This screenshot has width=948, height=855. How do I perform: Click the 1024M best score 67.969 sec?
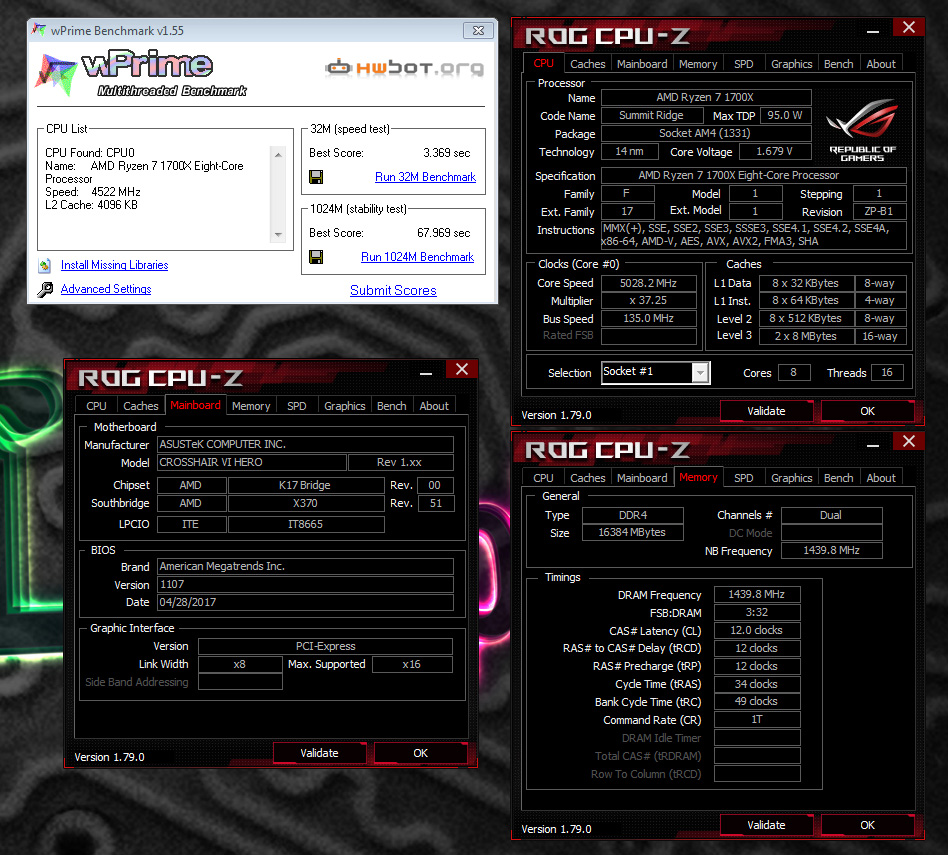443,233
